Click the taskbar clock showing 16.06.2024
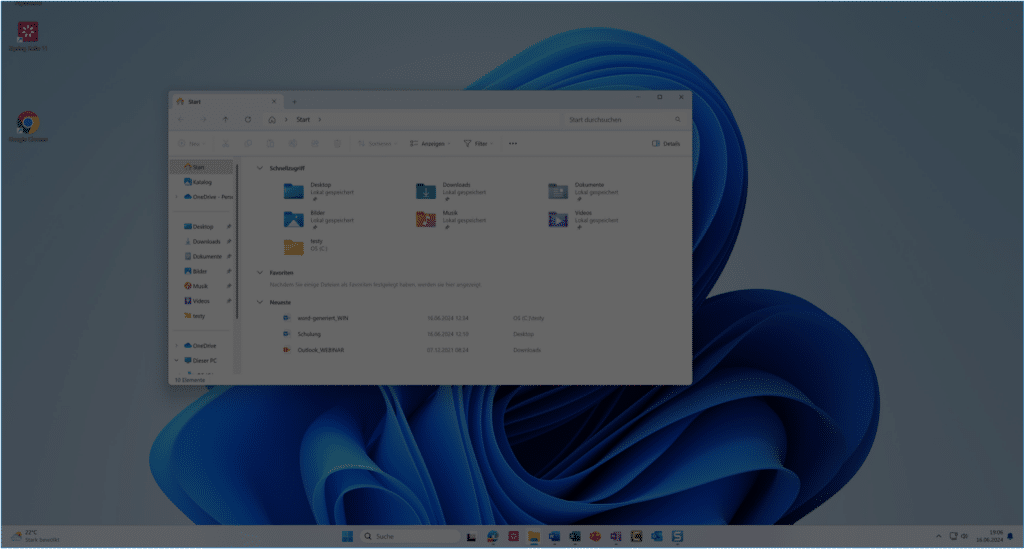The height and width of the screenshot is (556, 1024). [x=990, y=536]
